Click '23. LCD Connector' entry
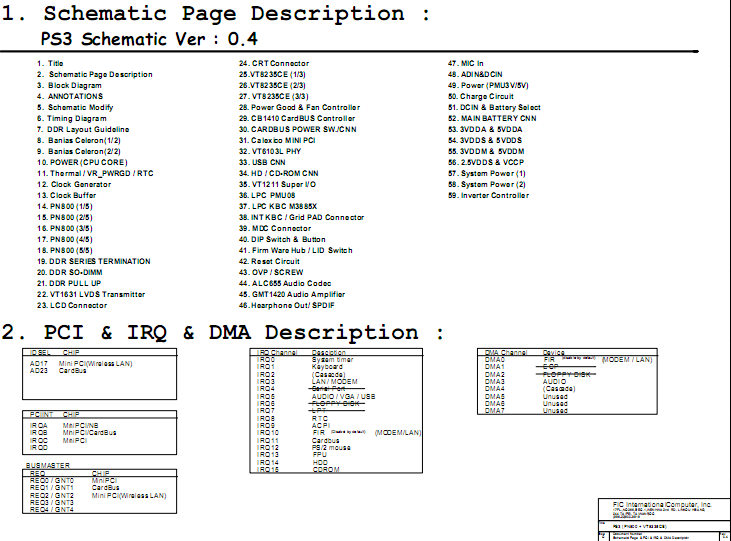The width and height of the screenshot is (731, 541). pos(72,305)
